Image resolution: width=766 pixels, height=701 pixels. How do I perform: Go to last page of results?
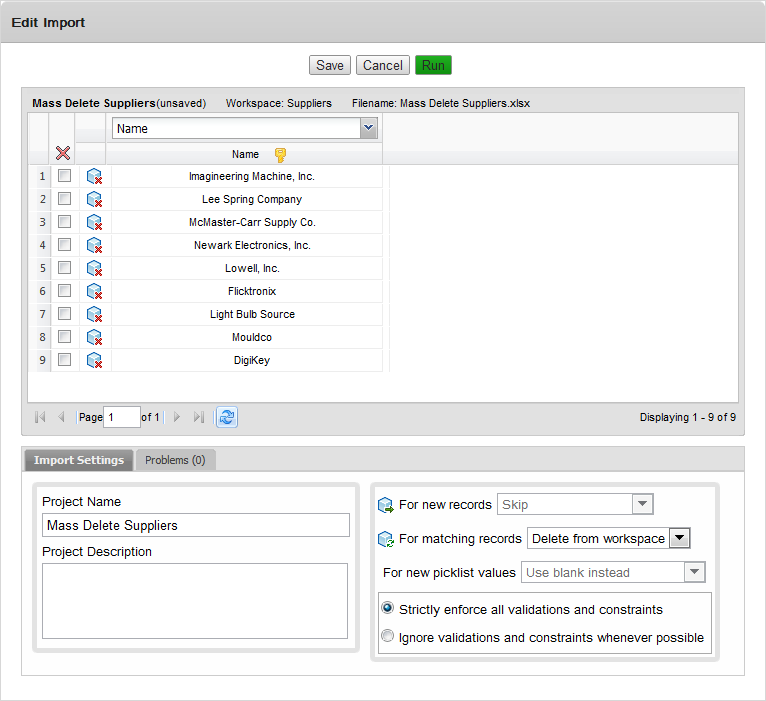click(198, 417)
